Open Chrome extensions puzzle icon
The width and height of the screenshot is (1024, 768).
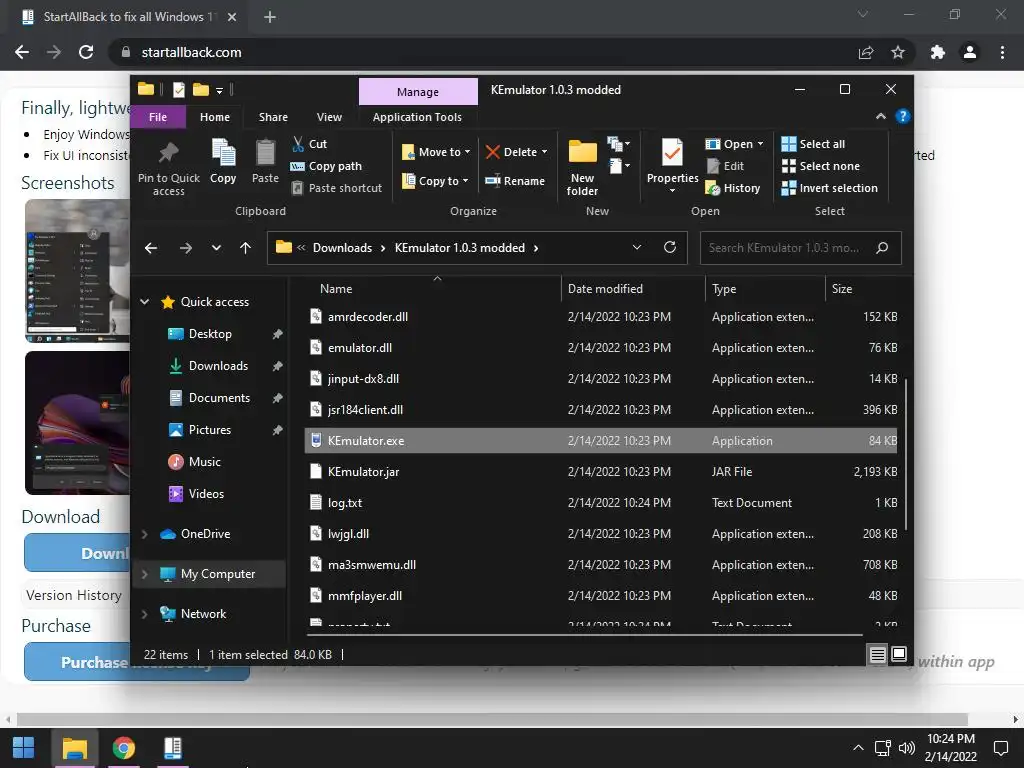(x=938, y=52)
